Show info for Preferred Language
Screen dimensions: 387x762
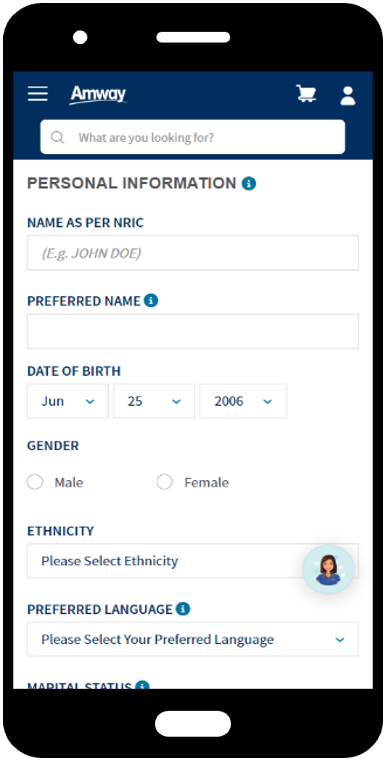[183, 608]
